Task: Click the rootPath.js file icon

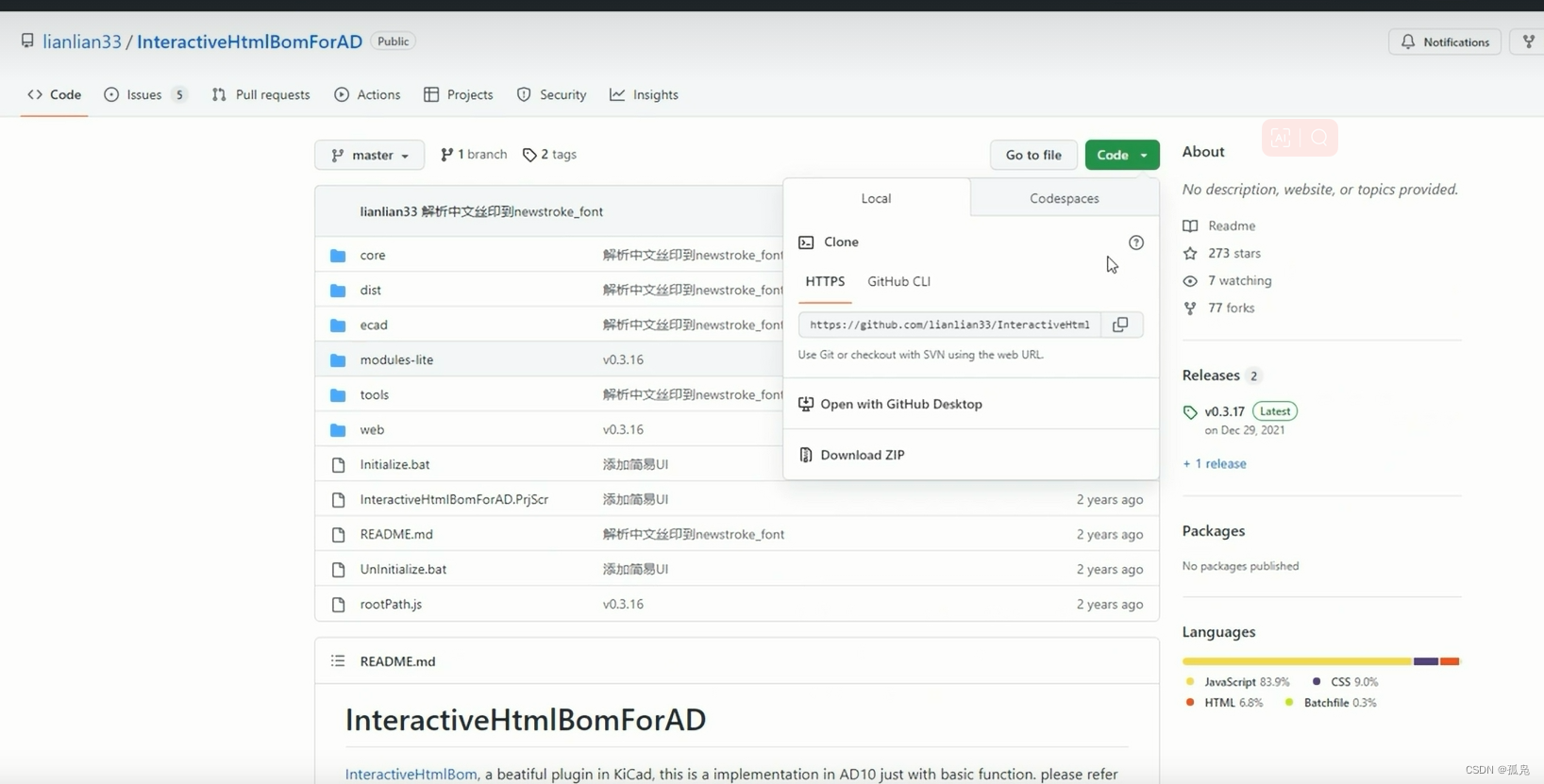Action: [x=338, y=605]
